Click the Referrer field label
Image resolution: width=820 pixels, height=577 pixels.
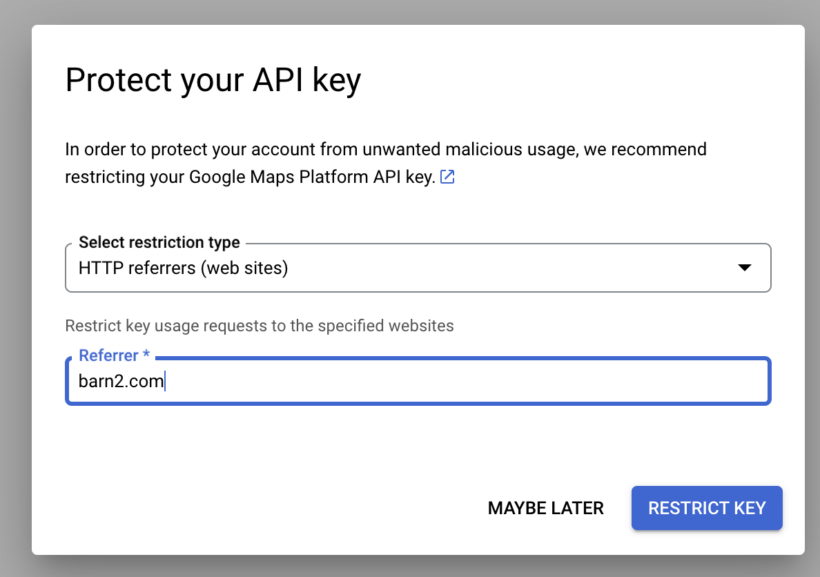(108, 355)
